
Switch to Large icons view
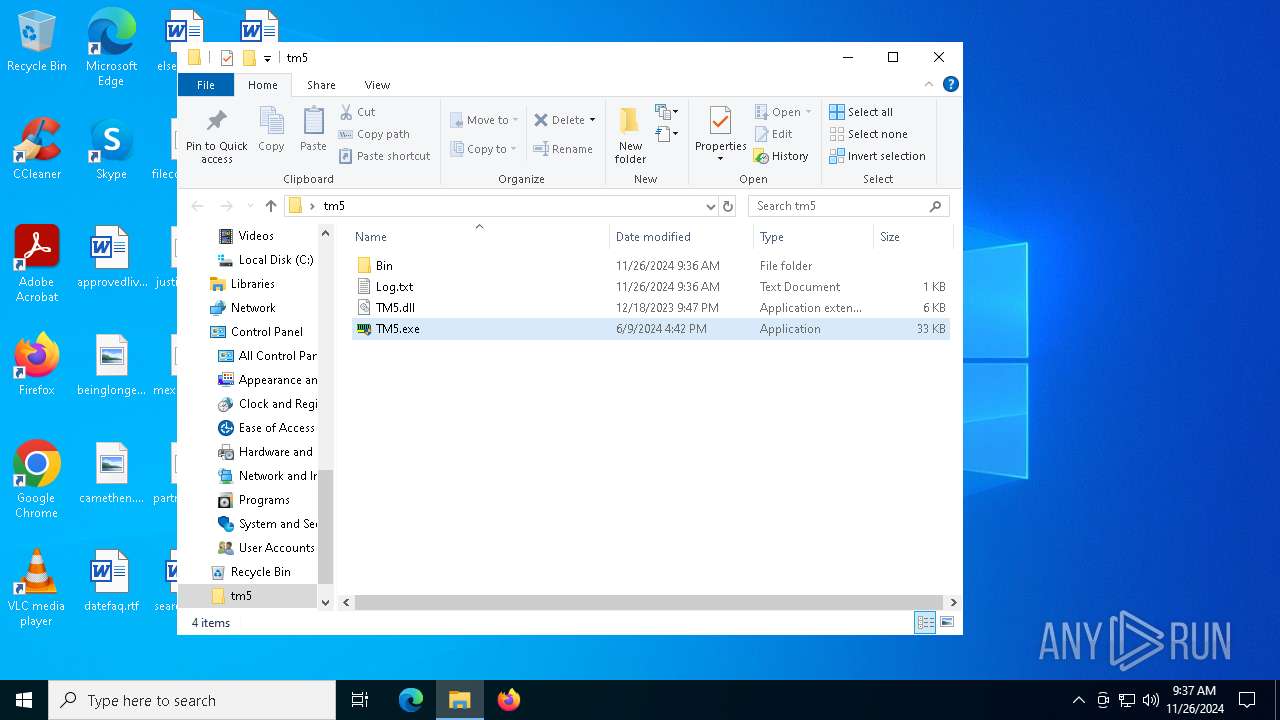click(946, 622)
